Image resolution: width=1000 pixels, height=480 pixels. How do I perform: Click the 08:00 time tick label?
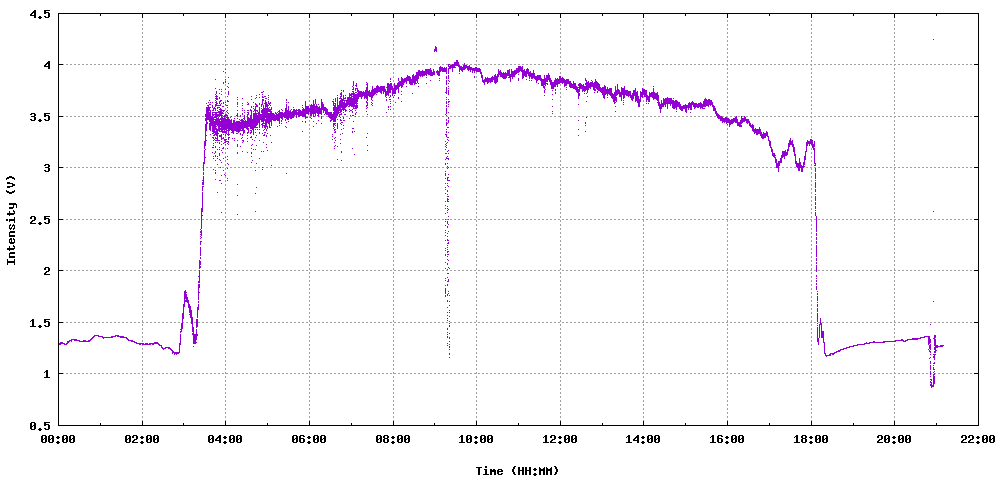393,439
